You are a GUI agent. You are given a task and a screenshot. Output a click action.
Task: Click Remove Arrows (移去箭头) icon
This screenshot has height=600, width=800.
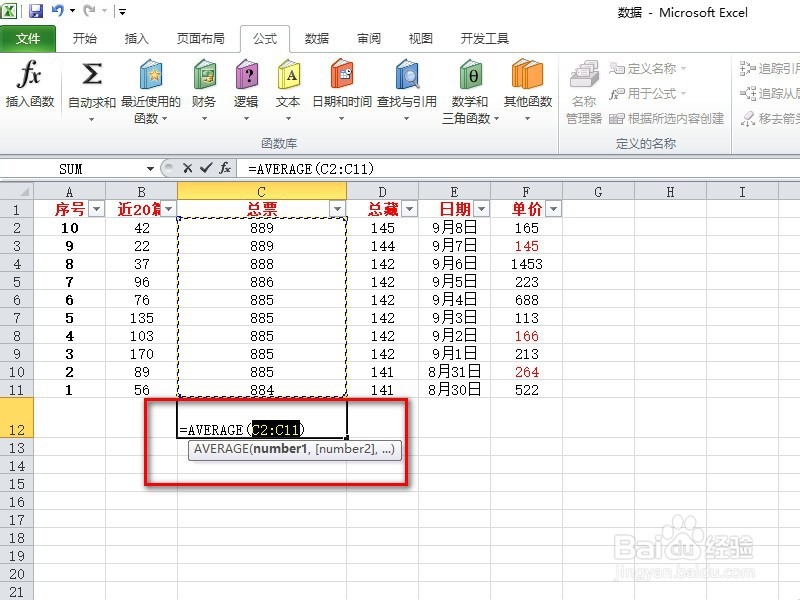747,118
